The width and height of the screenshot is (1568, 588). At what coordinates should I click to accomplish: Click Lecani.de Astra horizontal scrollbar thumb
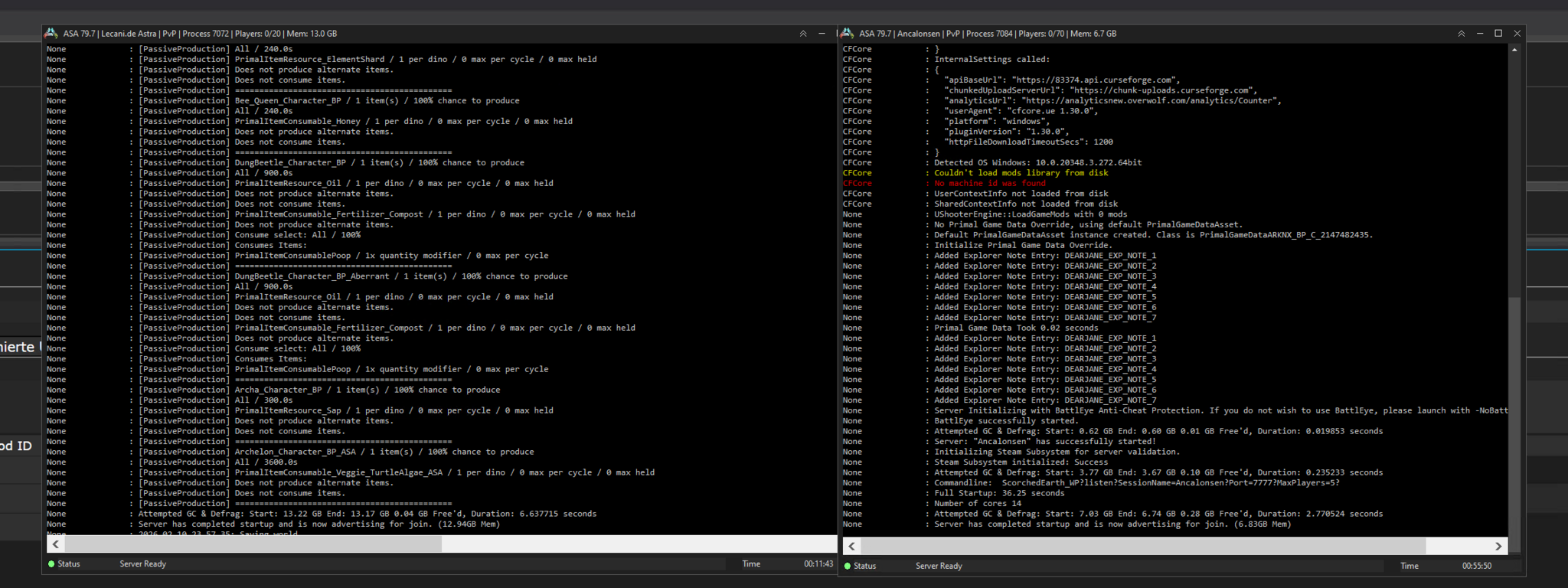pyautogui.click(x=253, y=544)
